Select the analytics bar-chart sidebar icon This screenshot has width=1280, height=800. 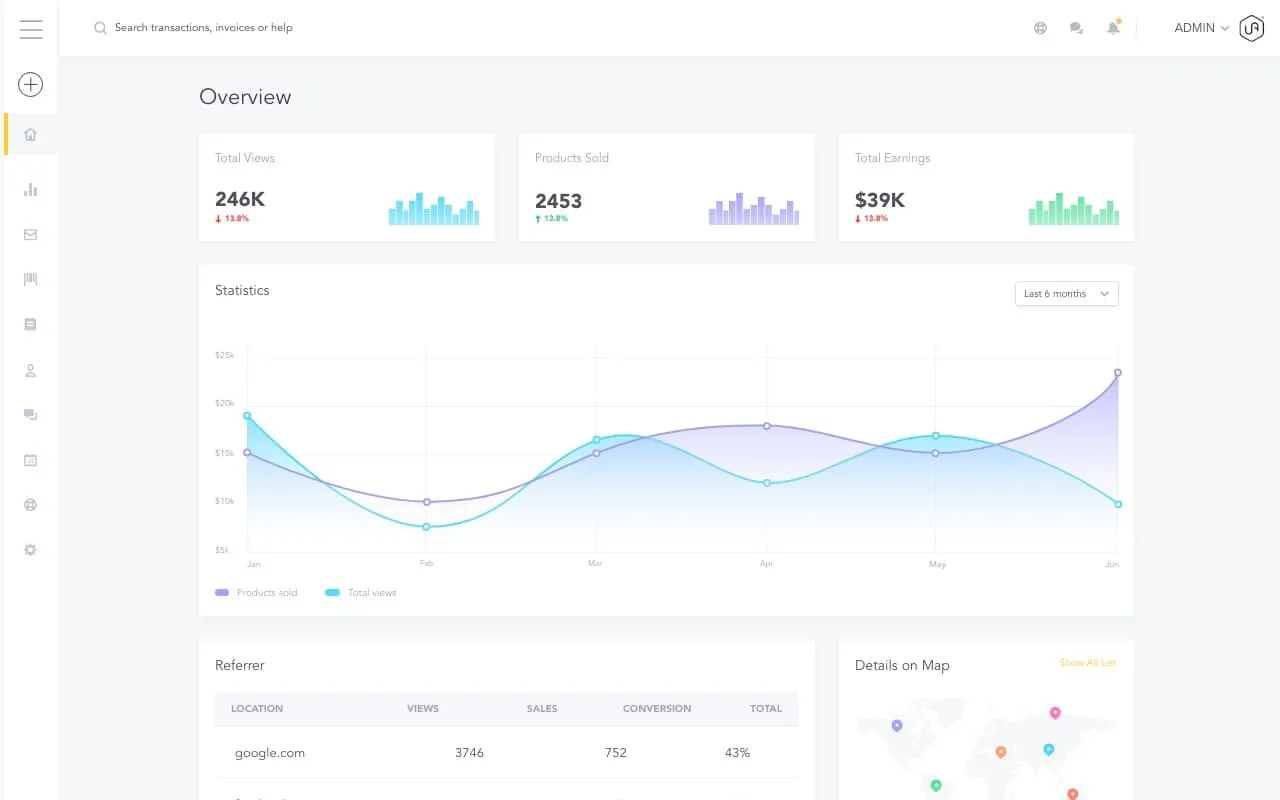[x=30, y=189]
